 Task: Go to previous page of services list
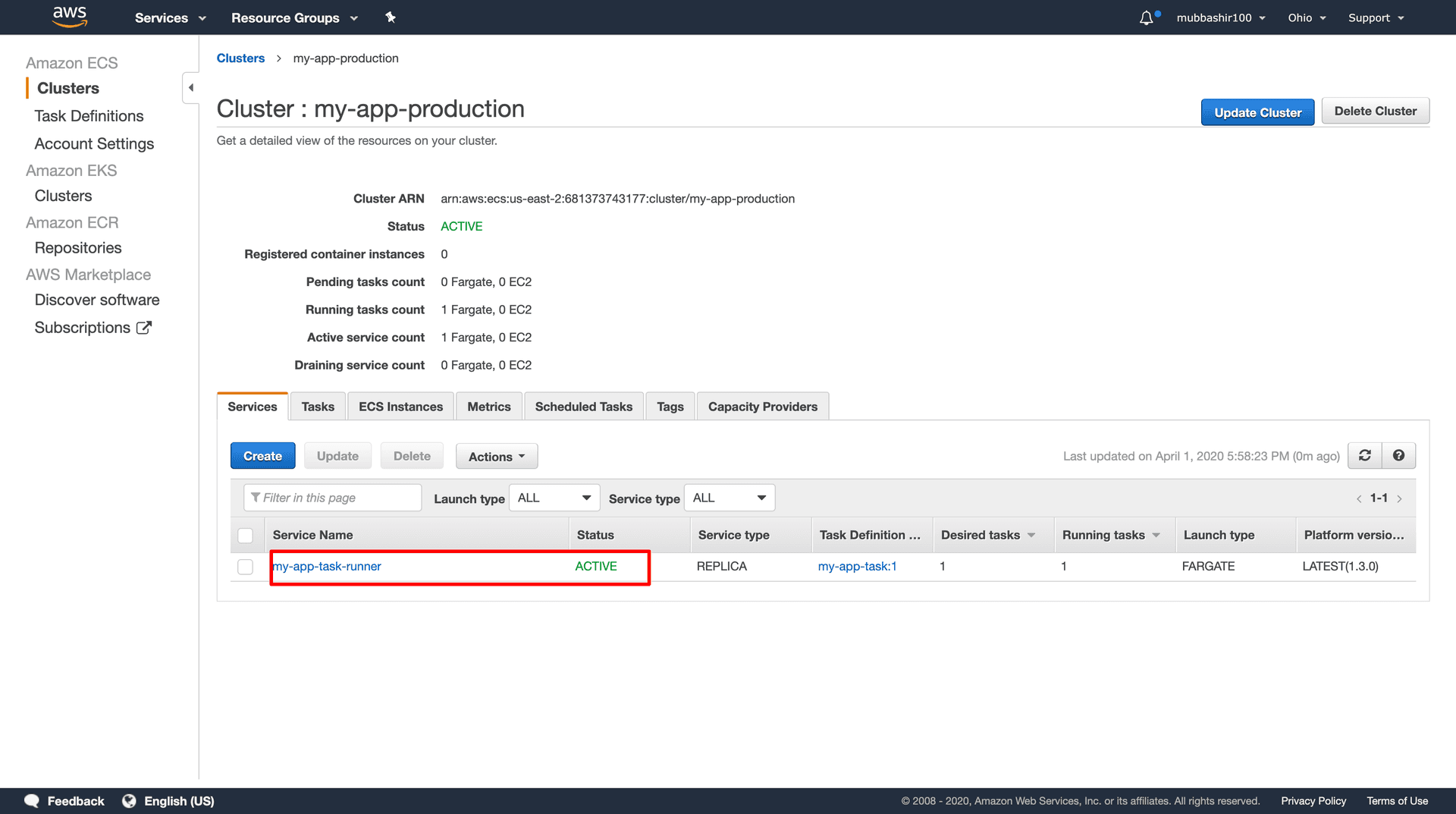tap(1359, 498)
